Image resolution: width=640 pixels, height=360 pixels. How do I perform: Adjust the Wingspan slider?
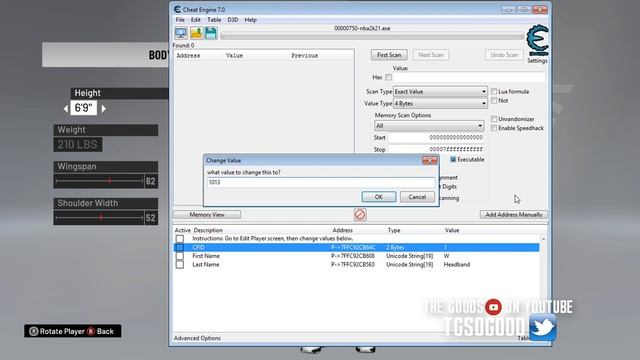[99, 181]
